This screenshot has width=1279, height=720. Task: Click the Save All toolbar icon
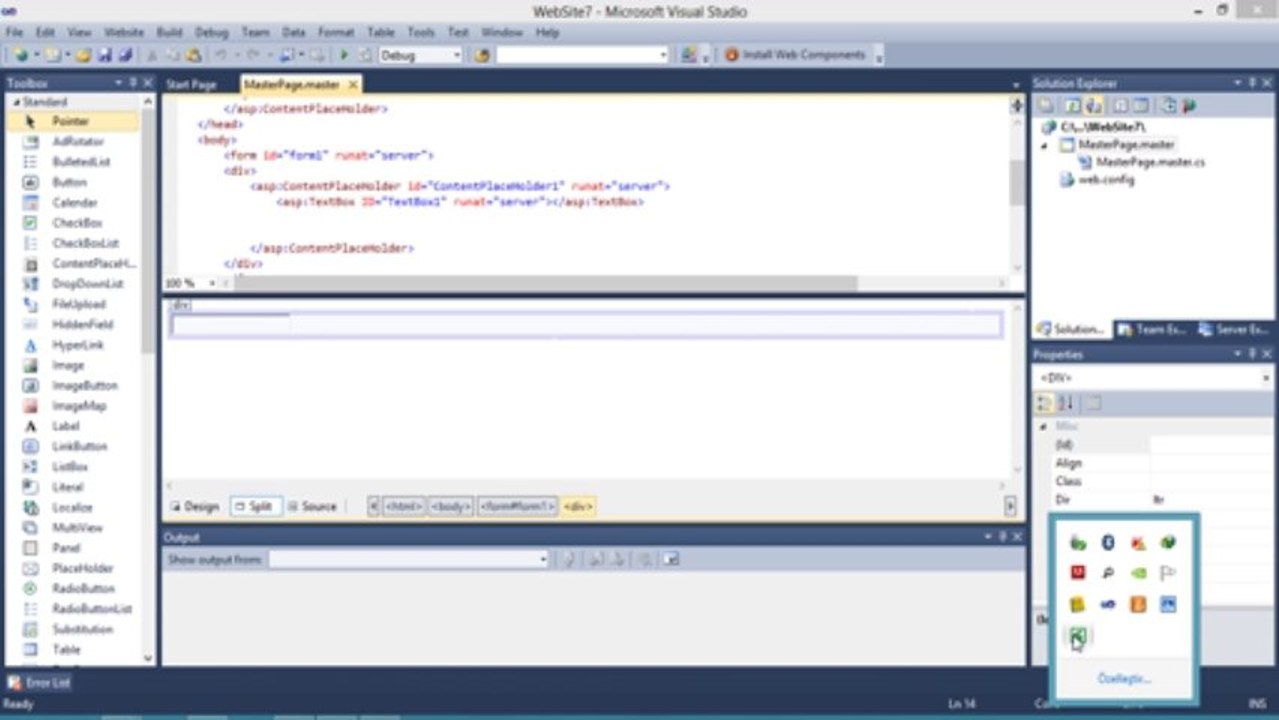point(127,56)
